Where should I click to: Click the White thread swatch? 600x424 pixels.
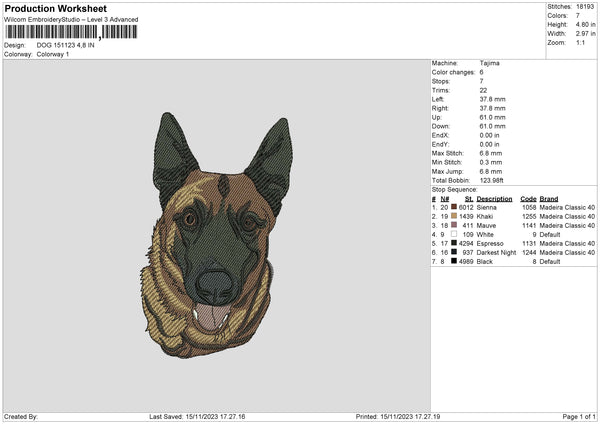coord(453,234)
